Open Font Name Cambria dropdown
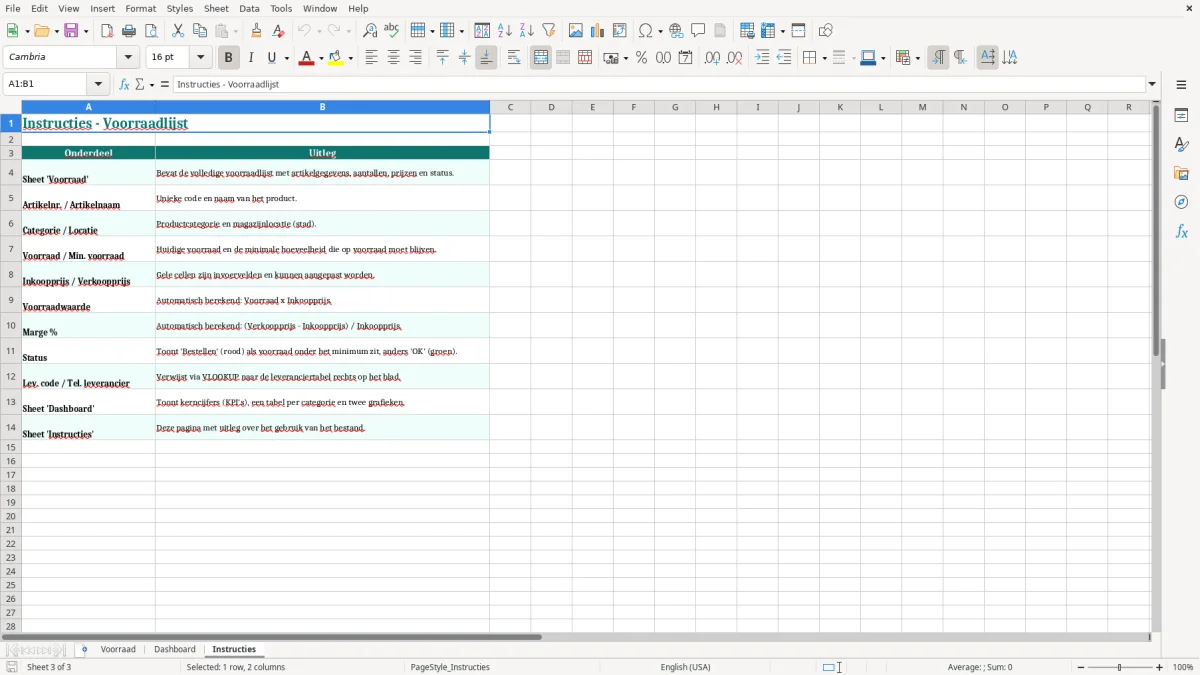 (x=128, y=58)
